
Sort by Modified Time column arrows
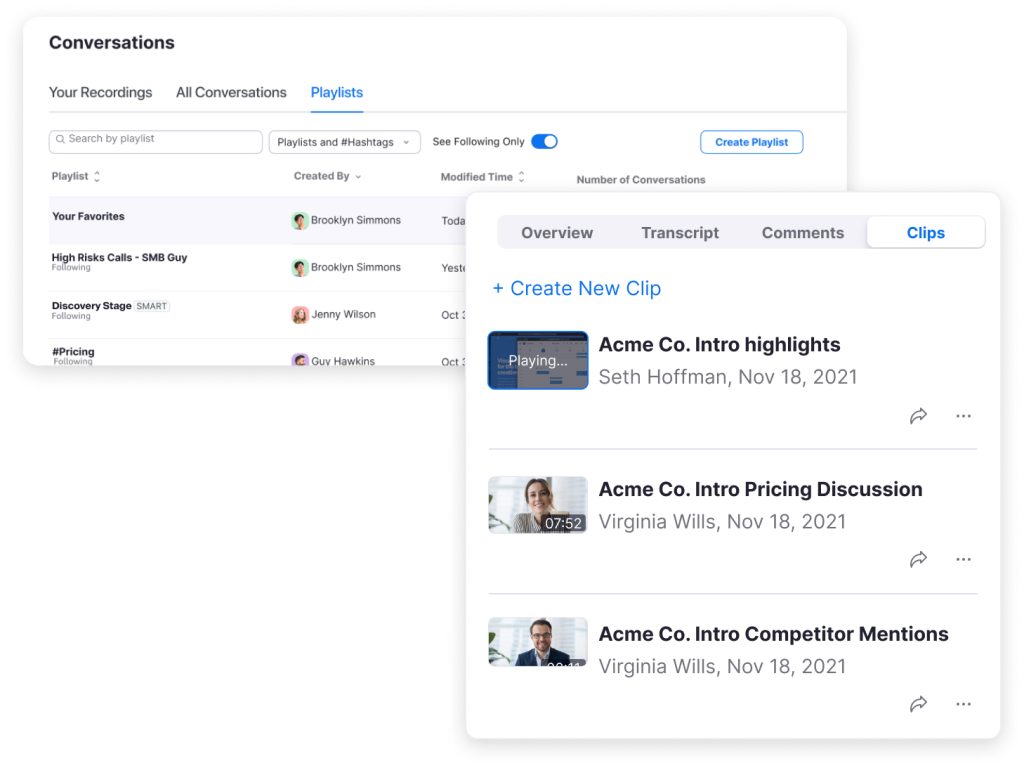[521, 176]
